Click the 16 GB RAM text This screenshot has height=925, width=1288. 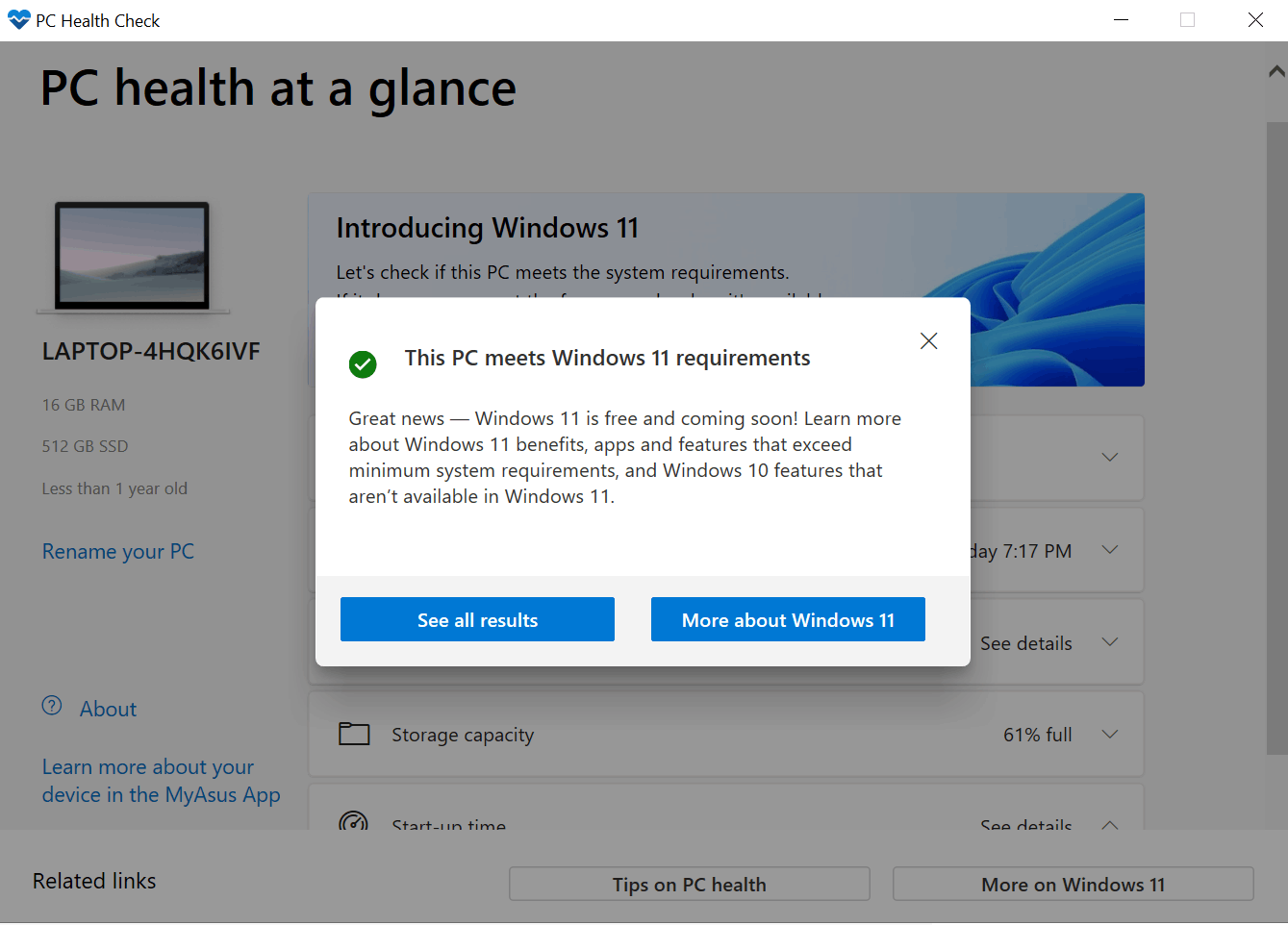point(84,405)
